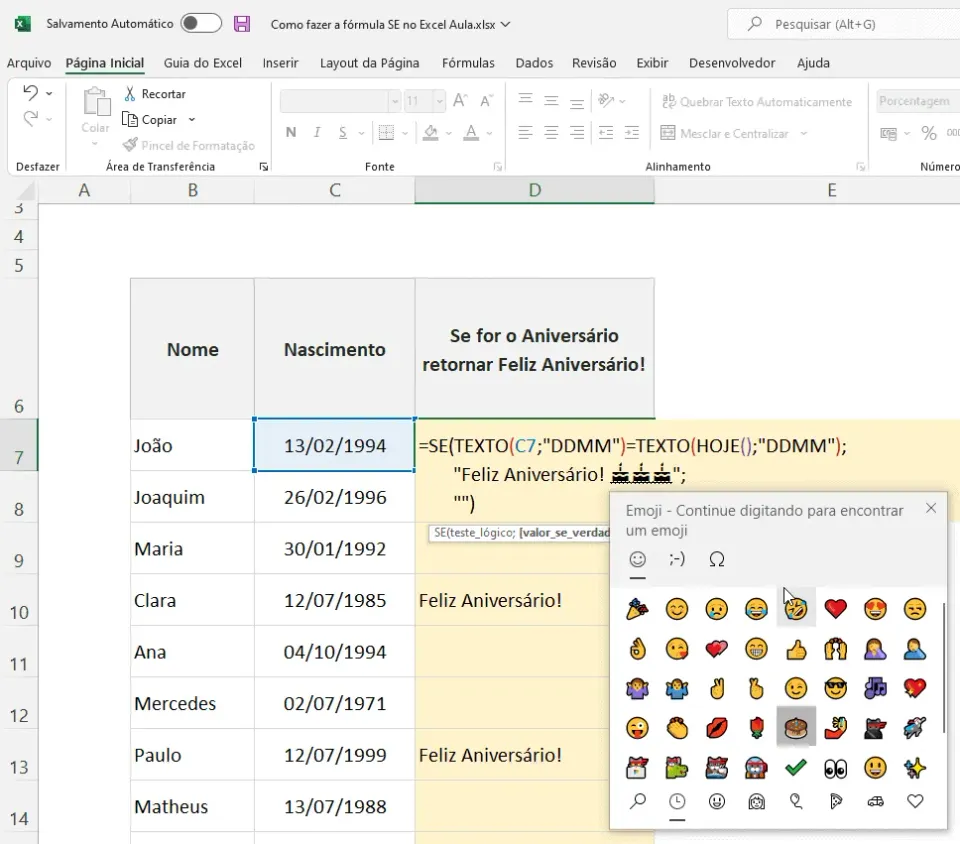960x844 pixels.
Task: Toggle Negrito (N) bold formatting
Action: pyautogui.click(x=291, y=133)
